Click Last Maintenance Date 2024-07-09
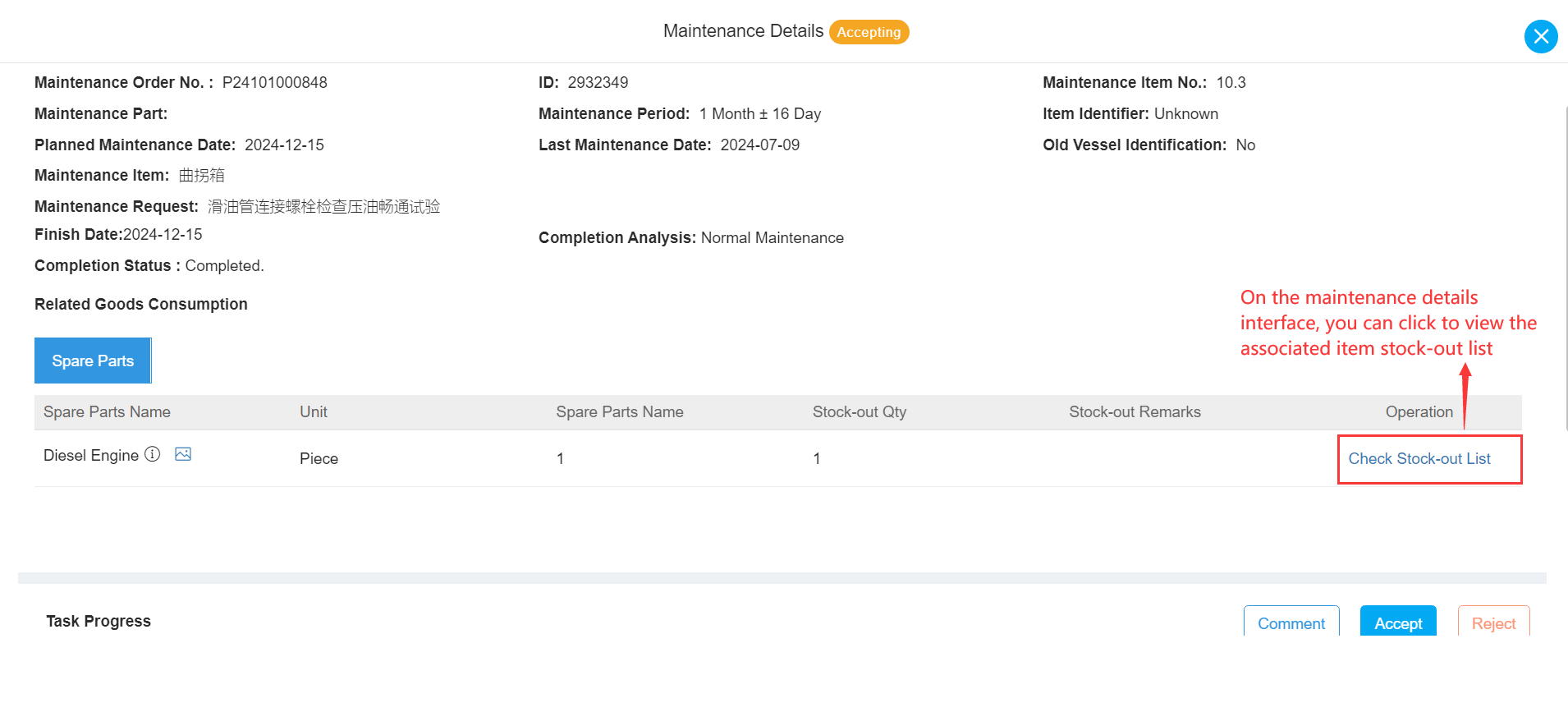The height and width of the screenshot is (712, 1568). [x=759, y=145]
